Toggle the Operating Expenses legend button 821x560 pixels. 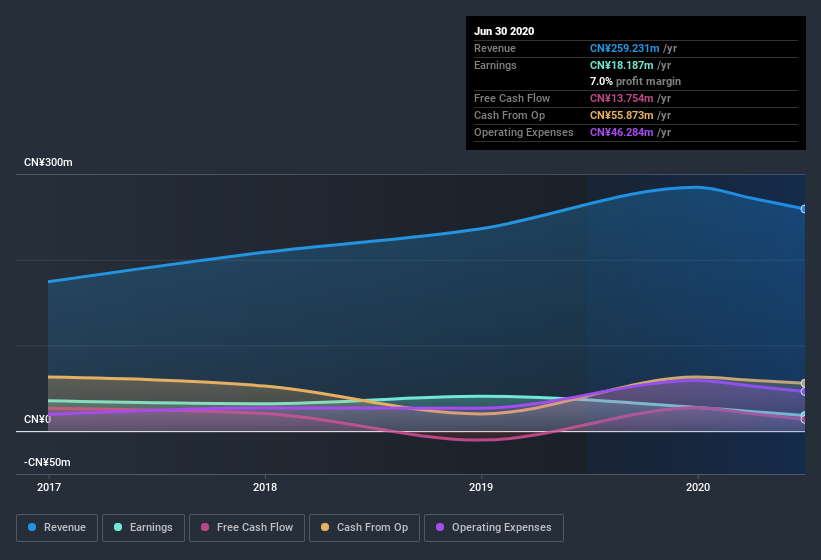[x=494, y=528]
